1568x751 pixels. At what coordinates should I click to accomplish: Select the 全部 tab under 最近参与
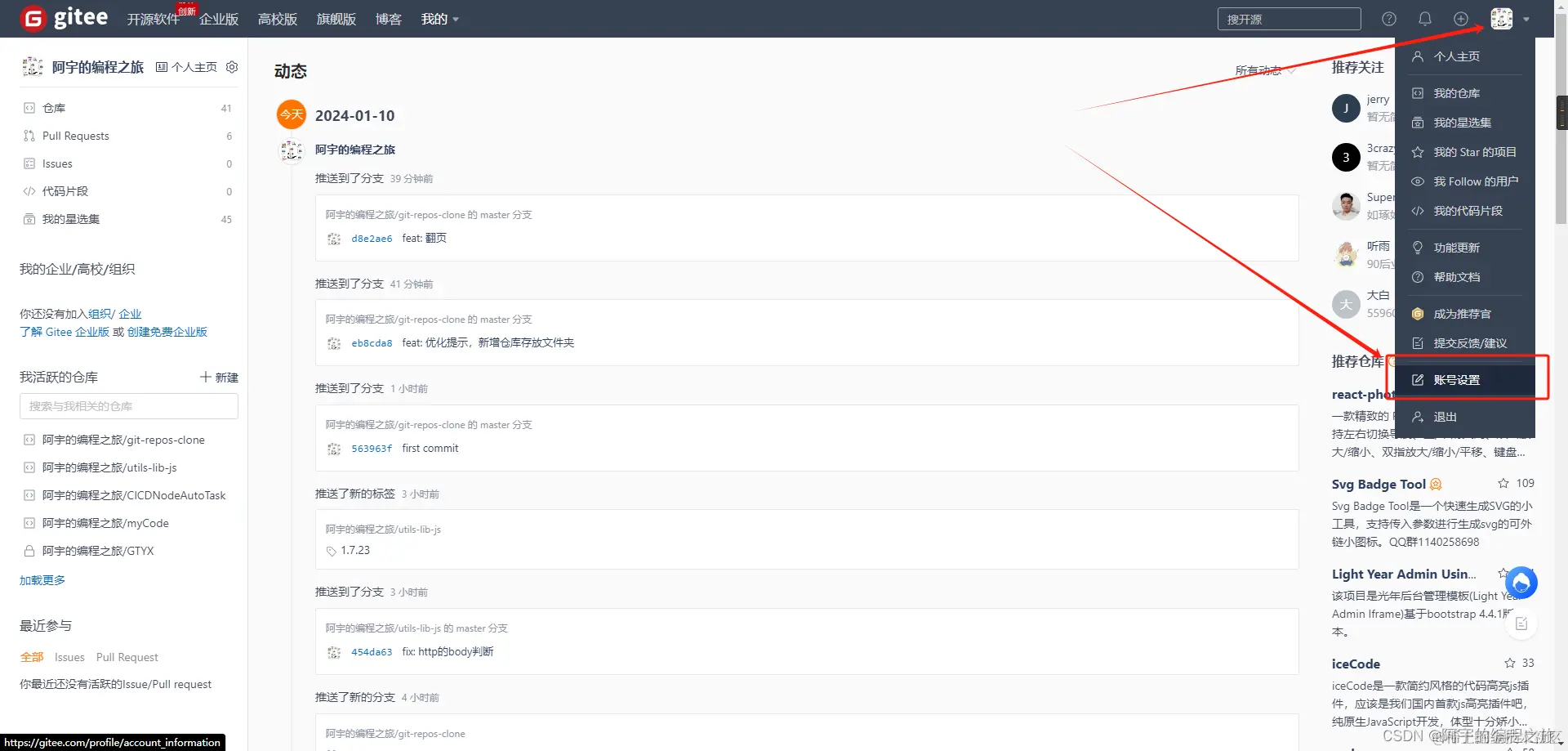click(x=32, y=657)
